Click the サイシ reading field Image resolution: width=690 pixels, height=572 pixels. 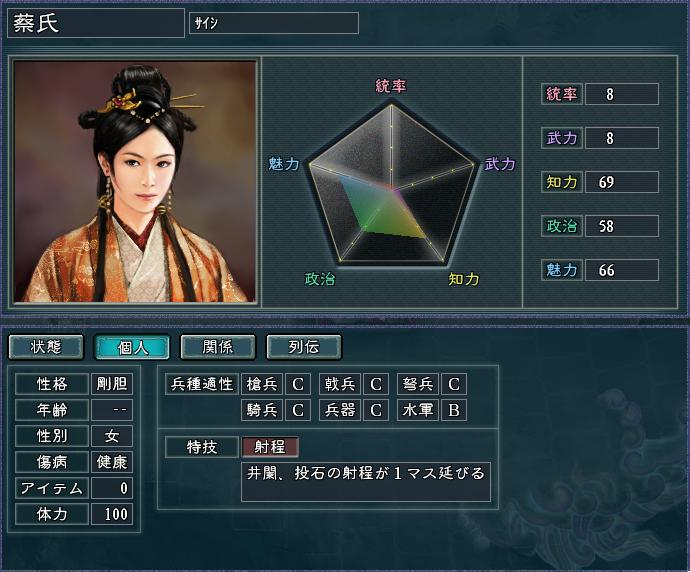pyautogui.click(x=274, y=23)
